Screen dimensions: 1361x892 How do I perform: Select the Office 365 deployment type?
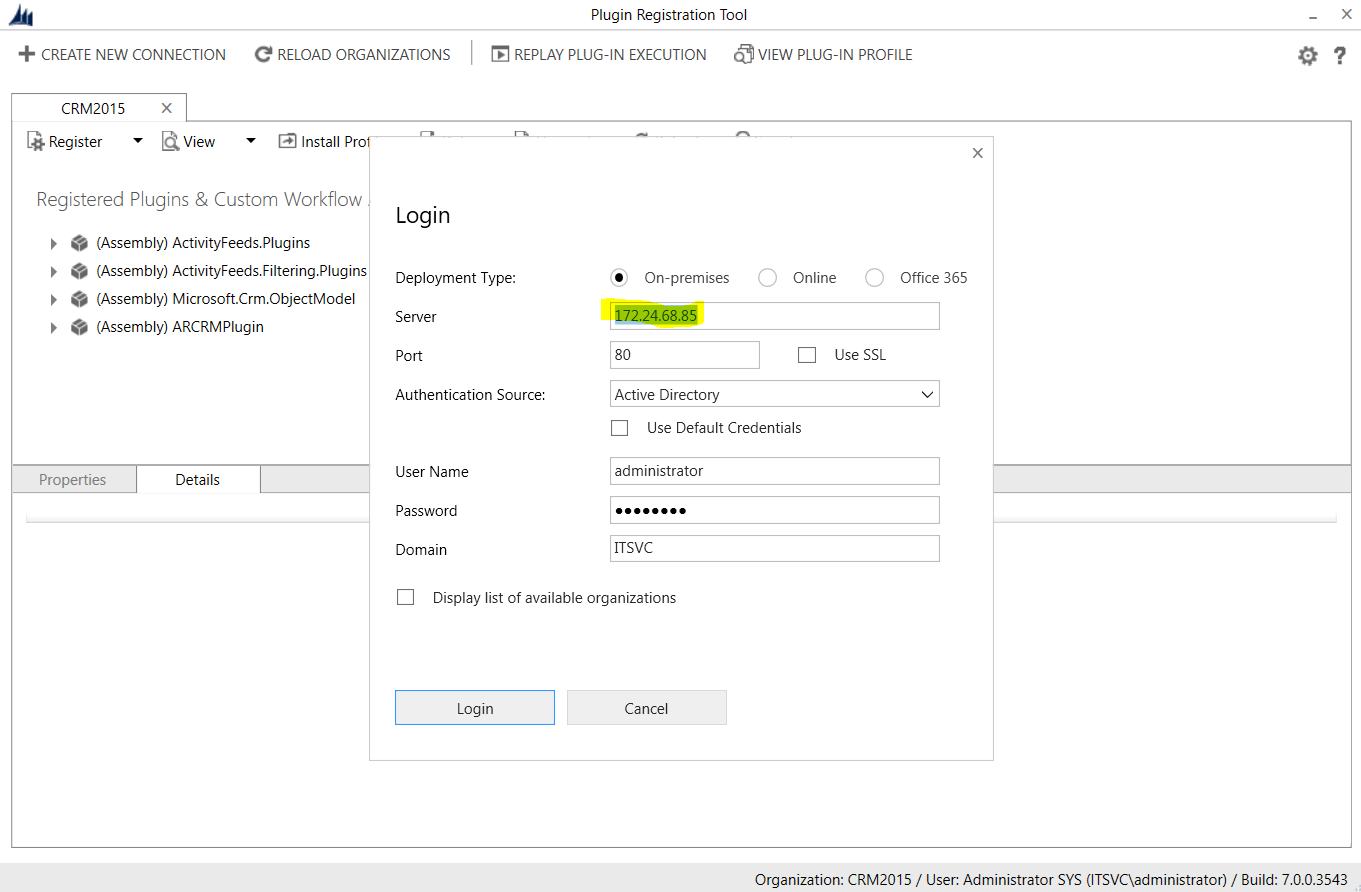[874, 278]
